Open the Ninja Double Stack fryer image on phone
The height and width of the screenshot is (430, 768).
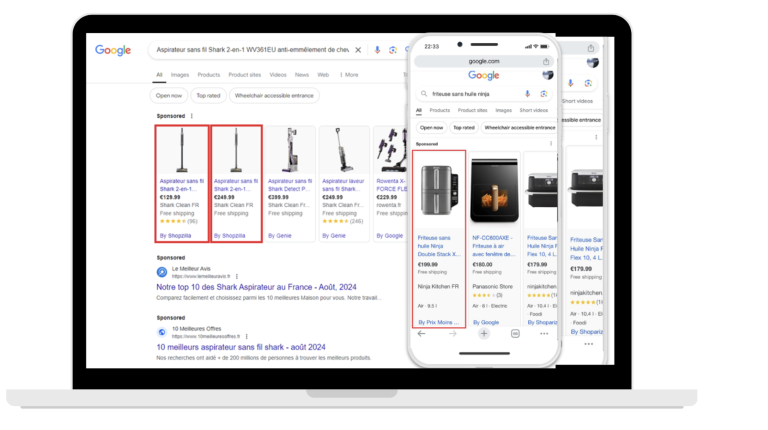pos(439,190)
